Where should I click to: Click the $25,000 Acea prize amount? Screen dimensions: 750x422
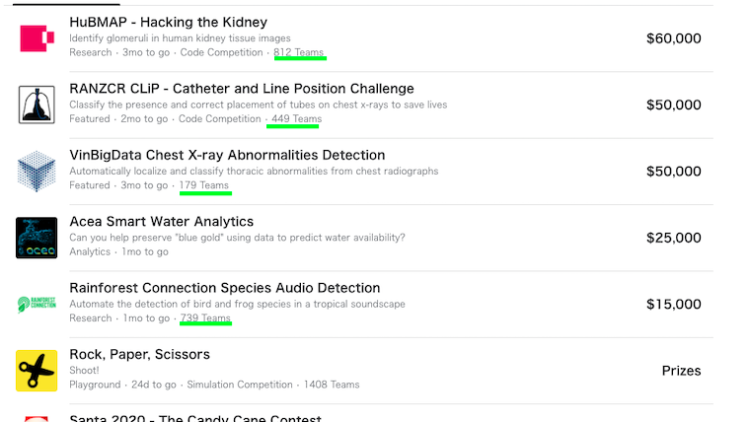673,238
